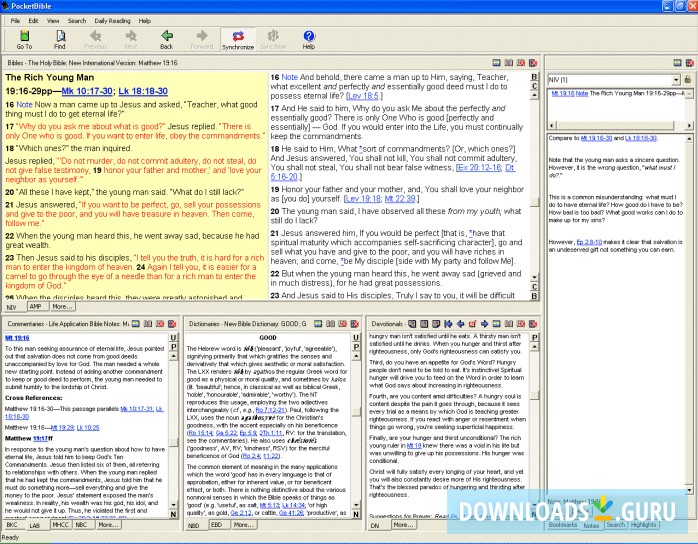Click the Sync Now toolbar icon

(x=273, y=39)
